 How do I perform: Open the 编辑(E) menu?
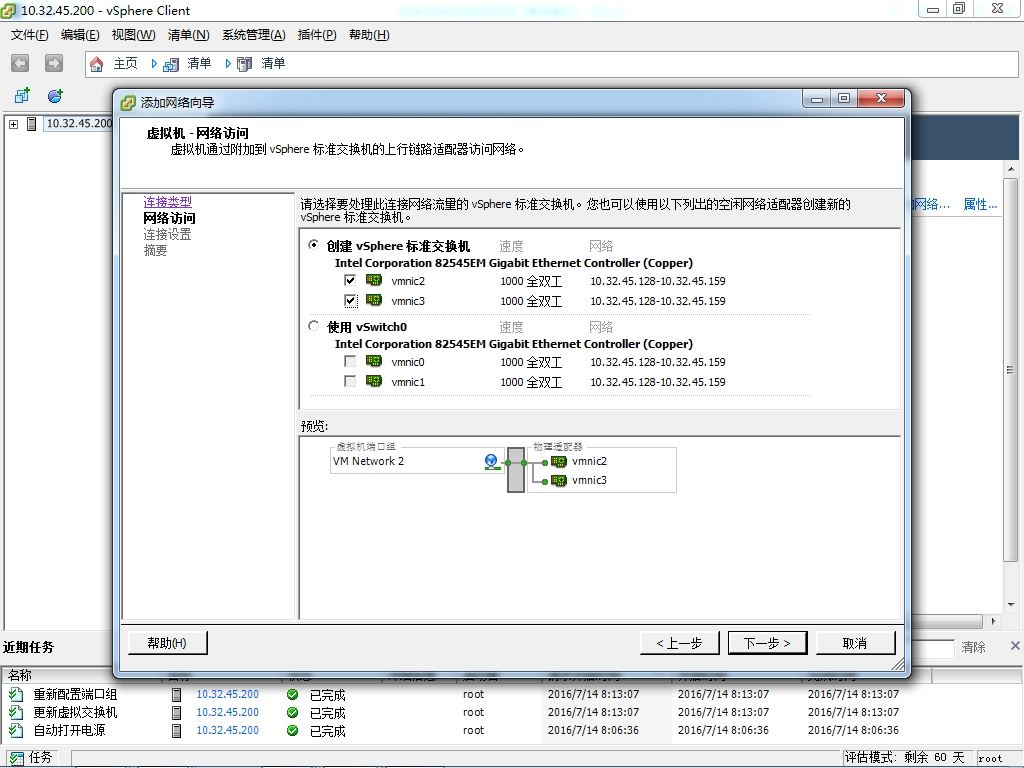pos(80,35)
